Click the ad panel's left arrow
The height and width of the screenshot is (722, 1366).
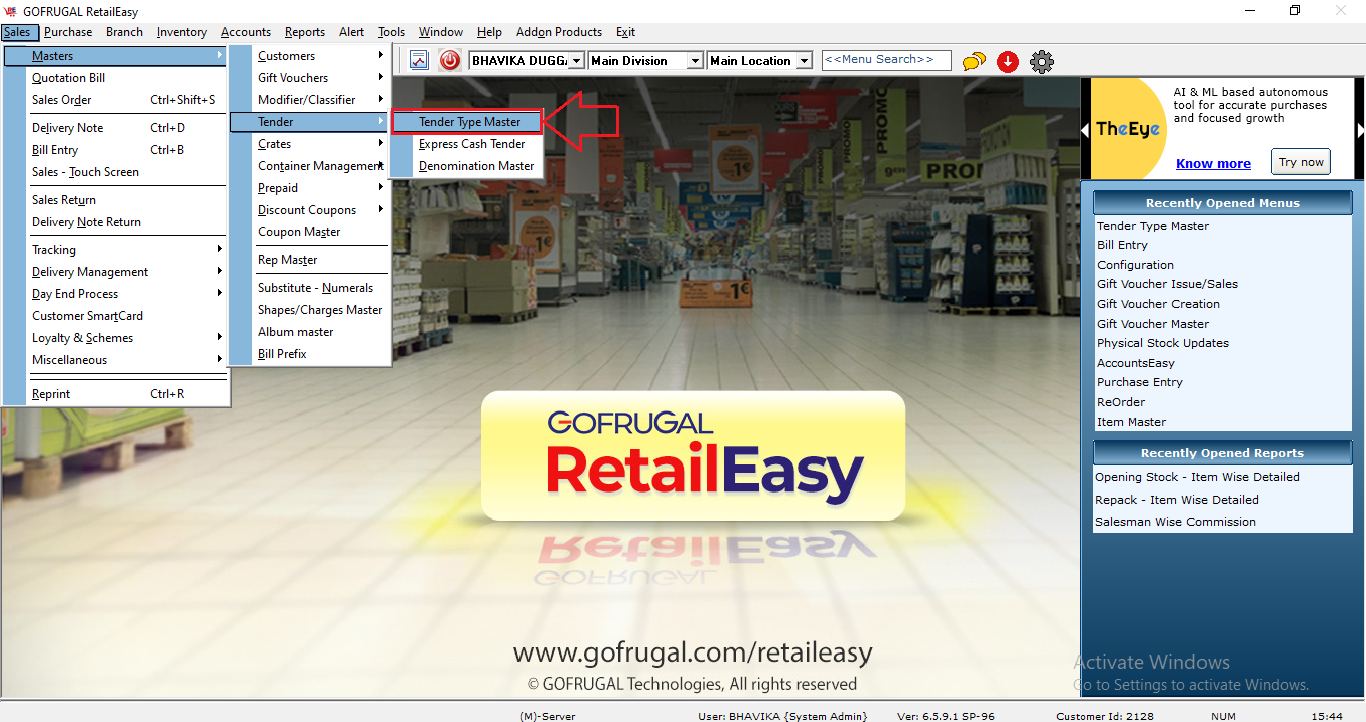[1085, 131]
